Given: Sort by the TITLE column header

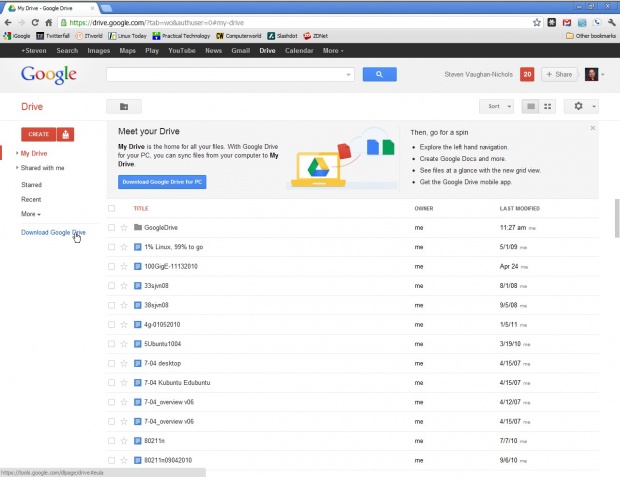Looking at the screenshot, I should (x=141, y=208).
